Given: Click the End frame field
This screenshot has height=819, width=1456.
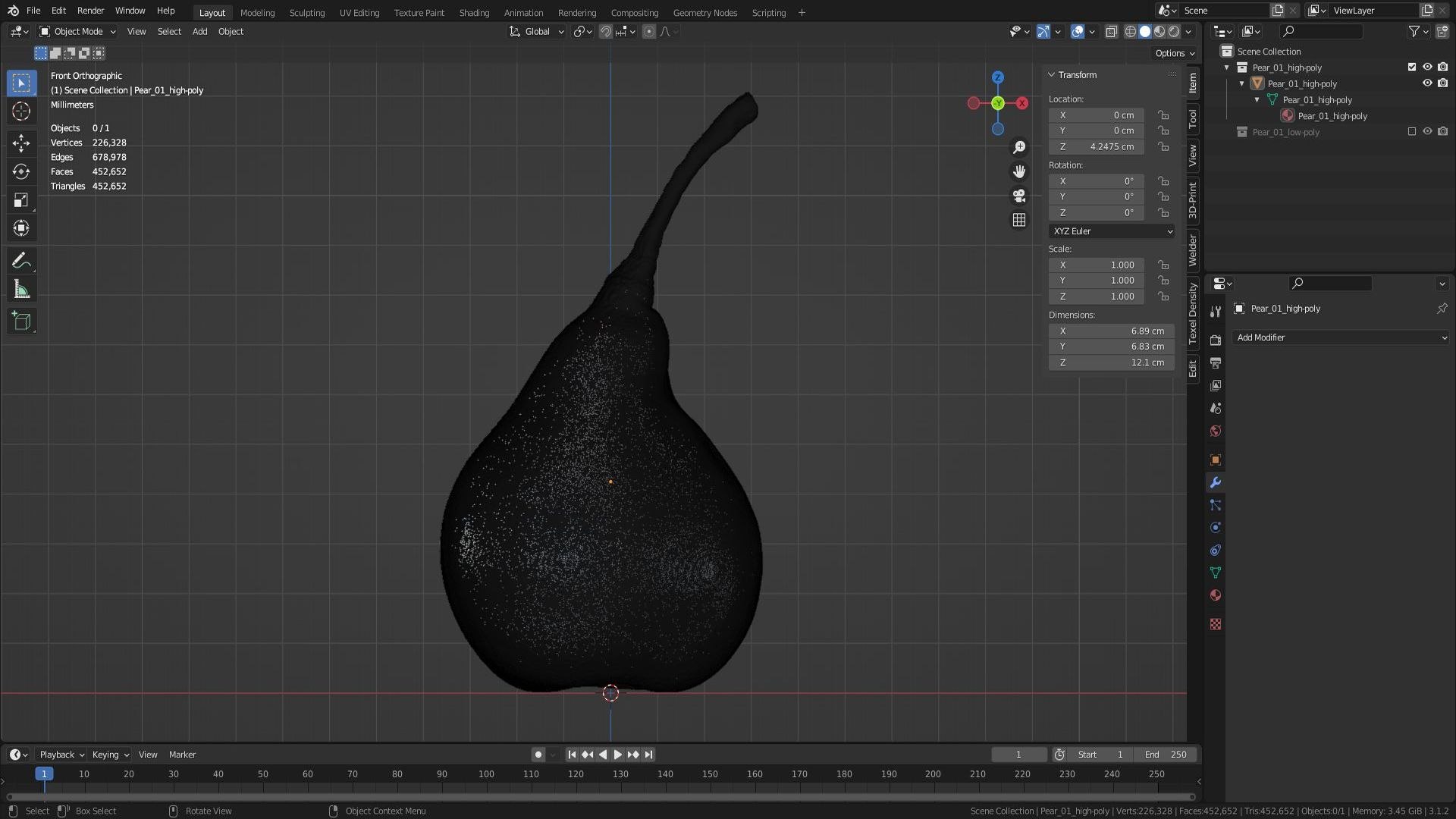Looking at the screenshot, I should 1166,755.
